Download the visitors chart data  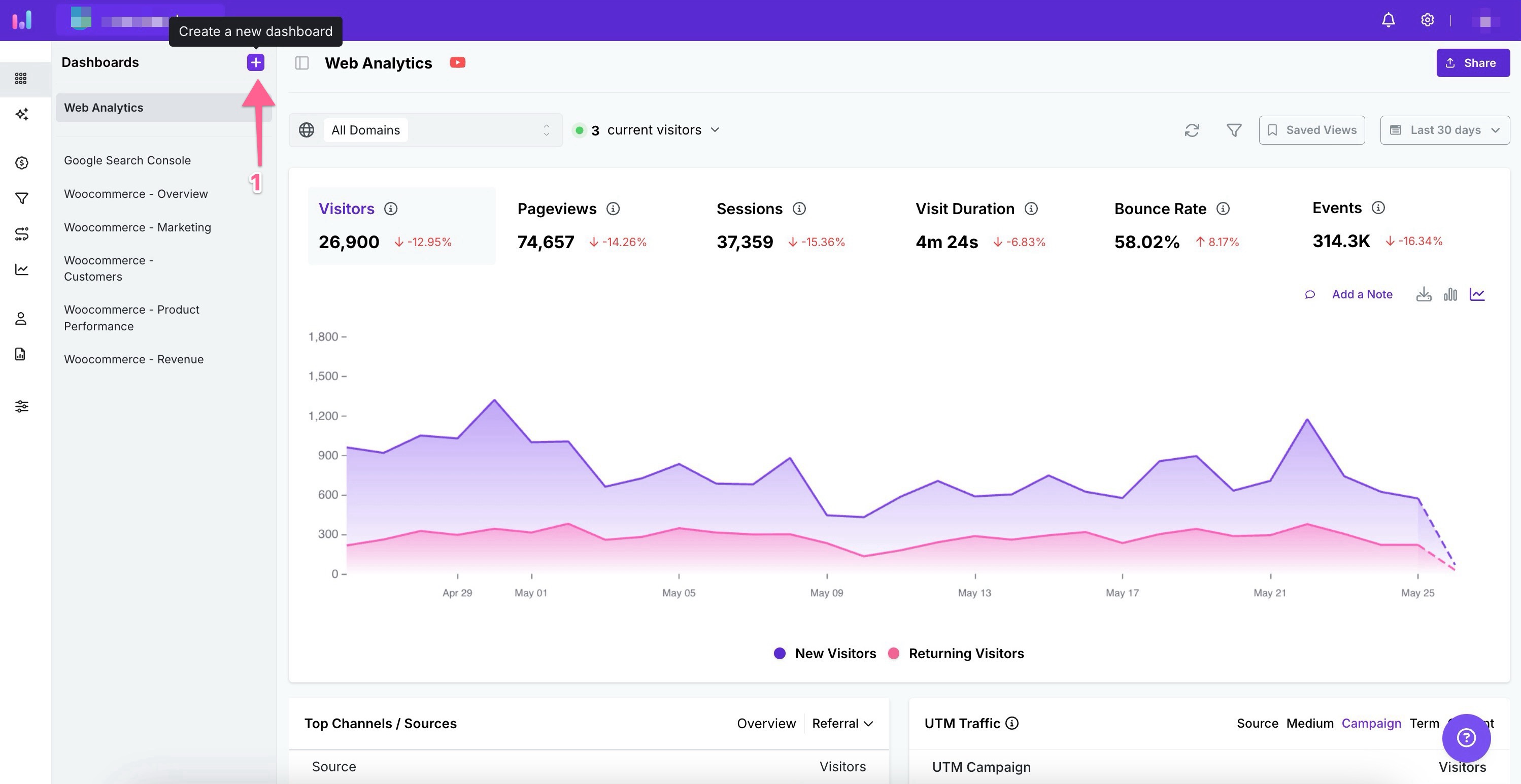pos(1424,294)
